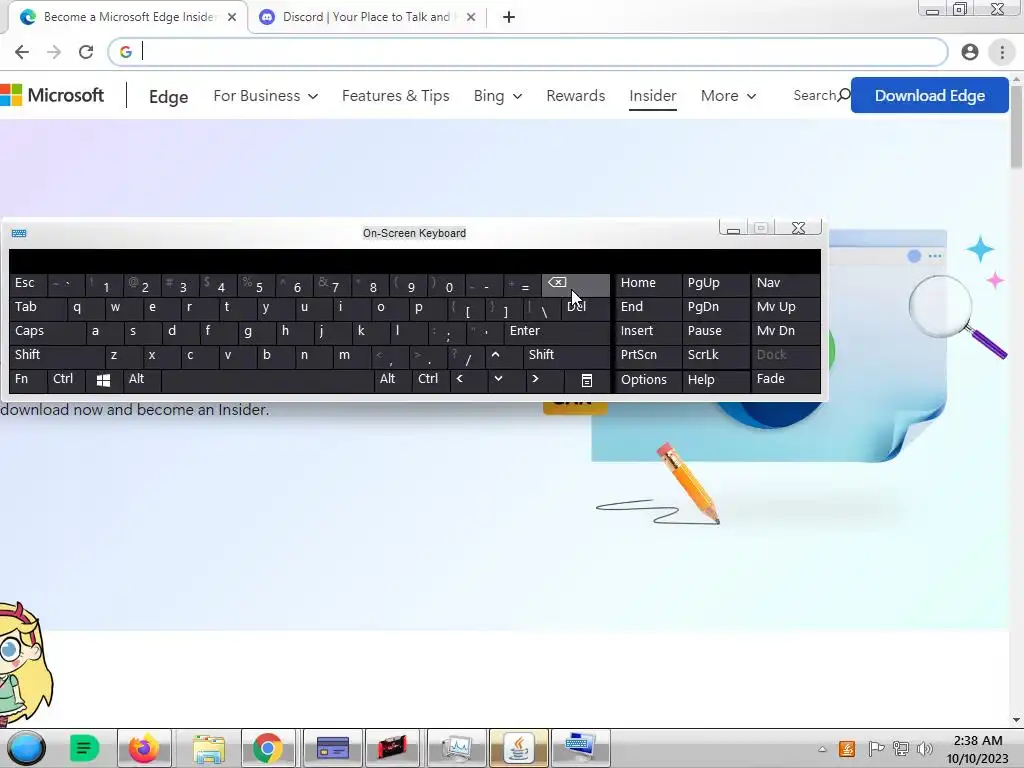Open File Explorer folder on taskbar

(x=208, y=748)
